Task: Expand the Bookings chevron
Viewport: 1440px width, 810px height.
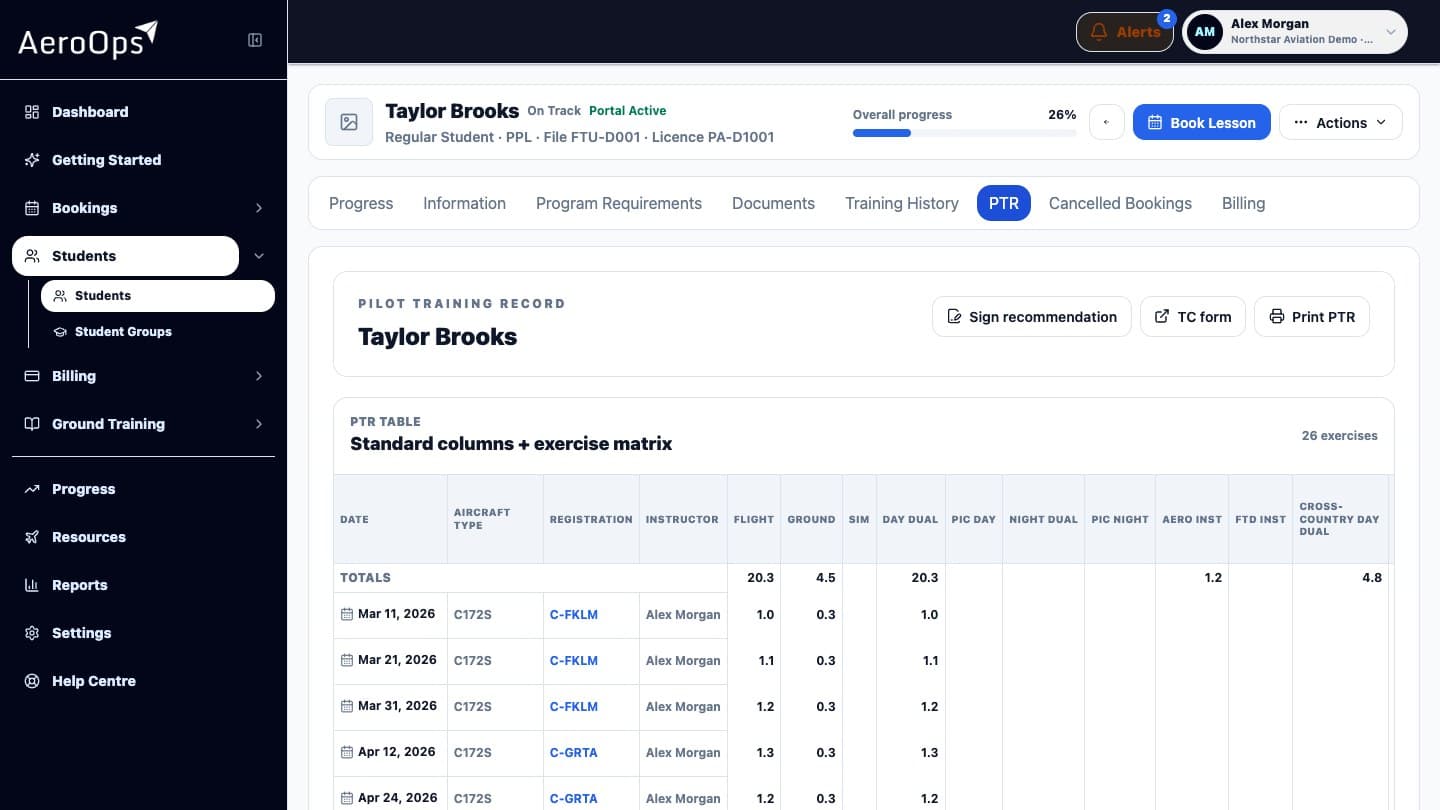Action: click(x=259, y=208)
